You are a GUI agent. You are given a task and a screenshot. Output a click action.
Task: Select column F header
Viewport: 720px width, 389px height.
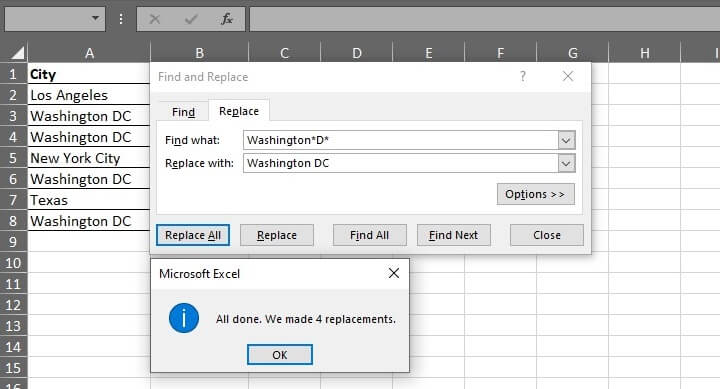pyautogui.click(x=501, y=53)
